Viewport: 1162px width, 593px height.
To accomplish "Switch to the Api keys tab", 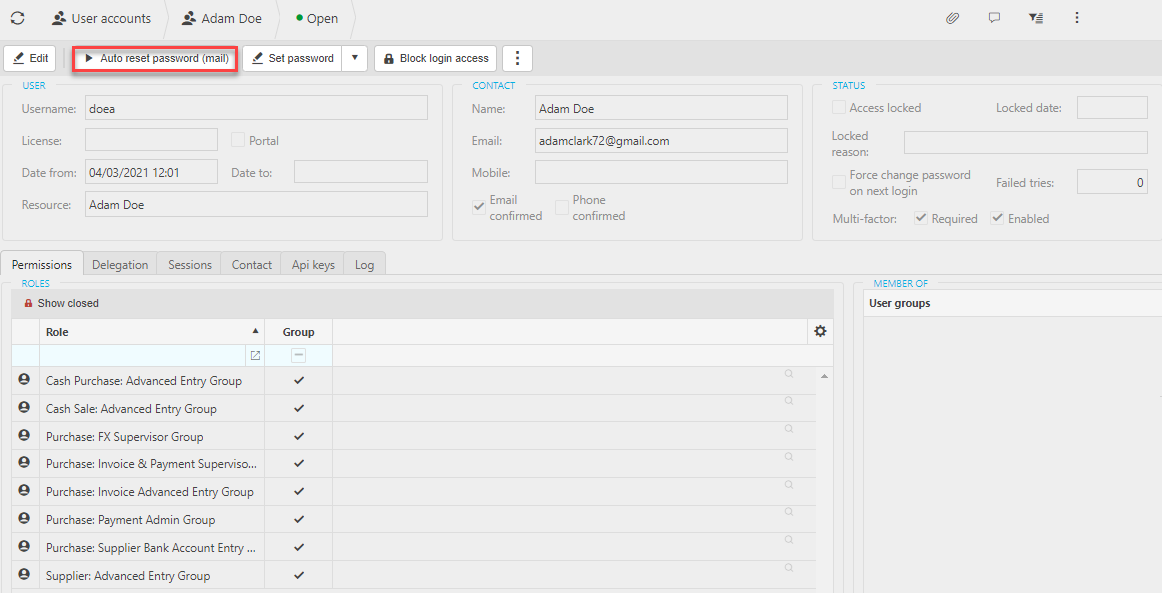I will [x=313, y=264].
